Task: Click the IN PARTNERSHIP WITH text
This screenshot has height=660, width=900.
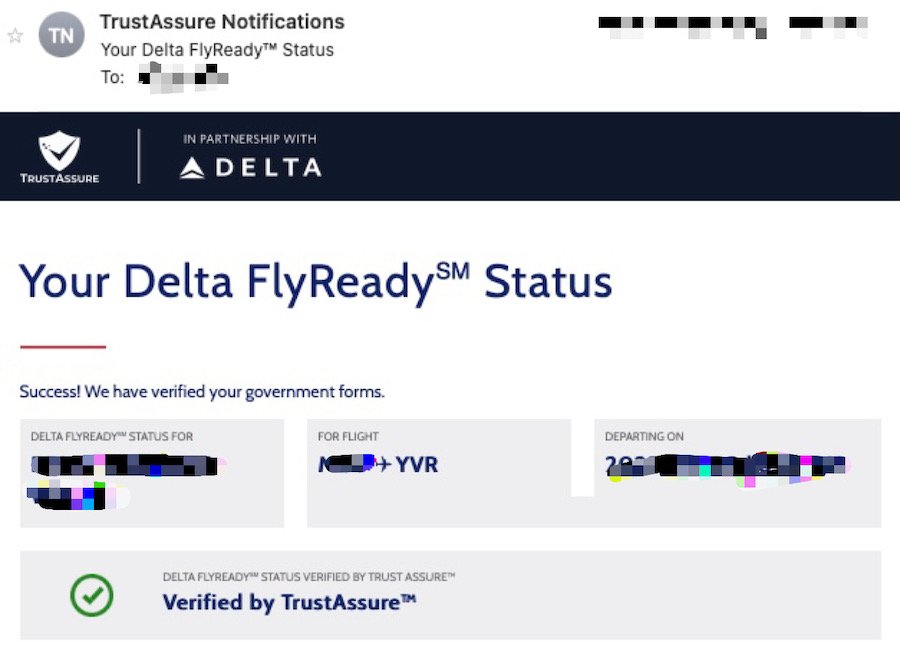Action: click(x=250, y=139)
